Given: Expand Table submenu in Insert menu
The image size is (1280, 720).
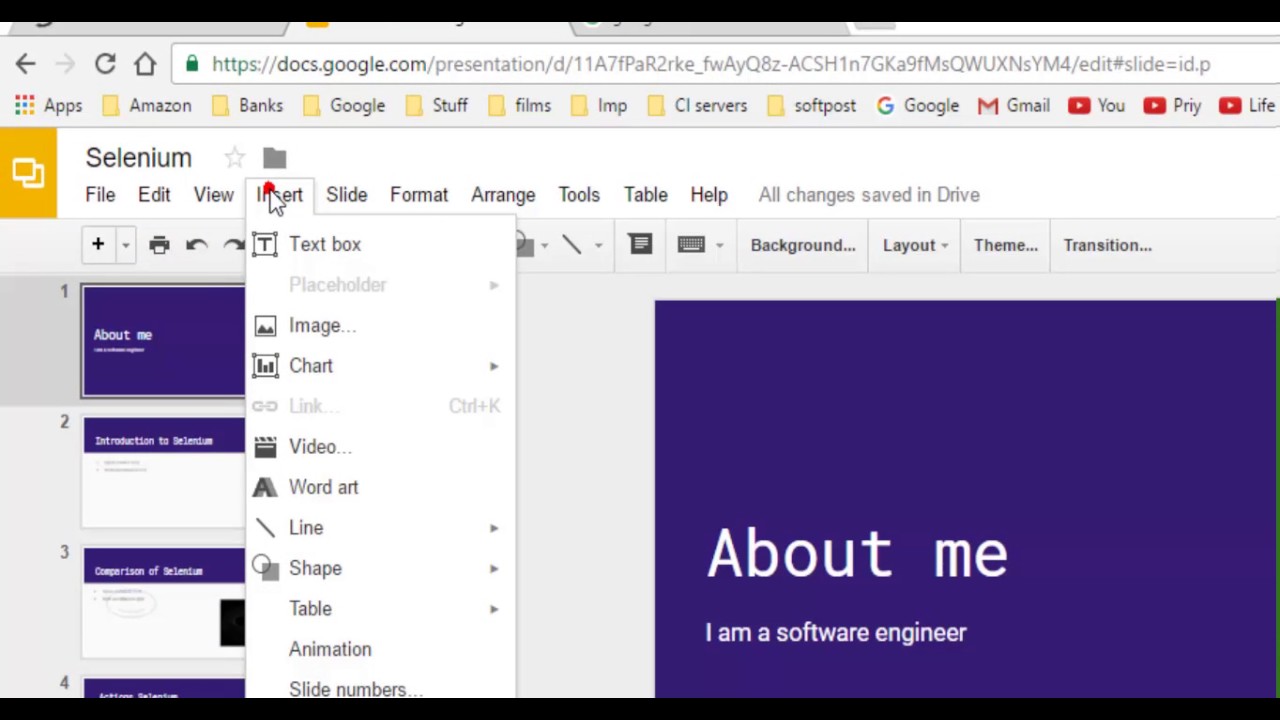Looking at the screenshot, I should (380, 609).
